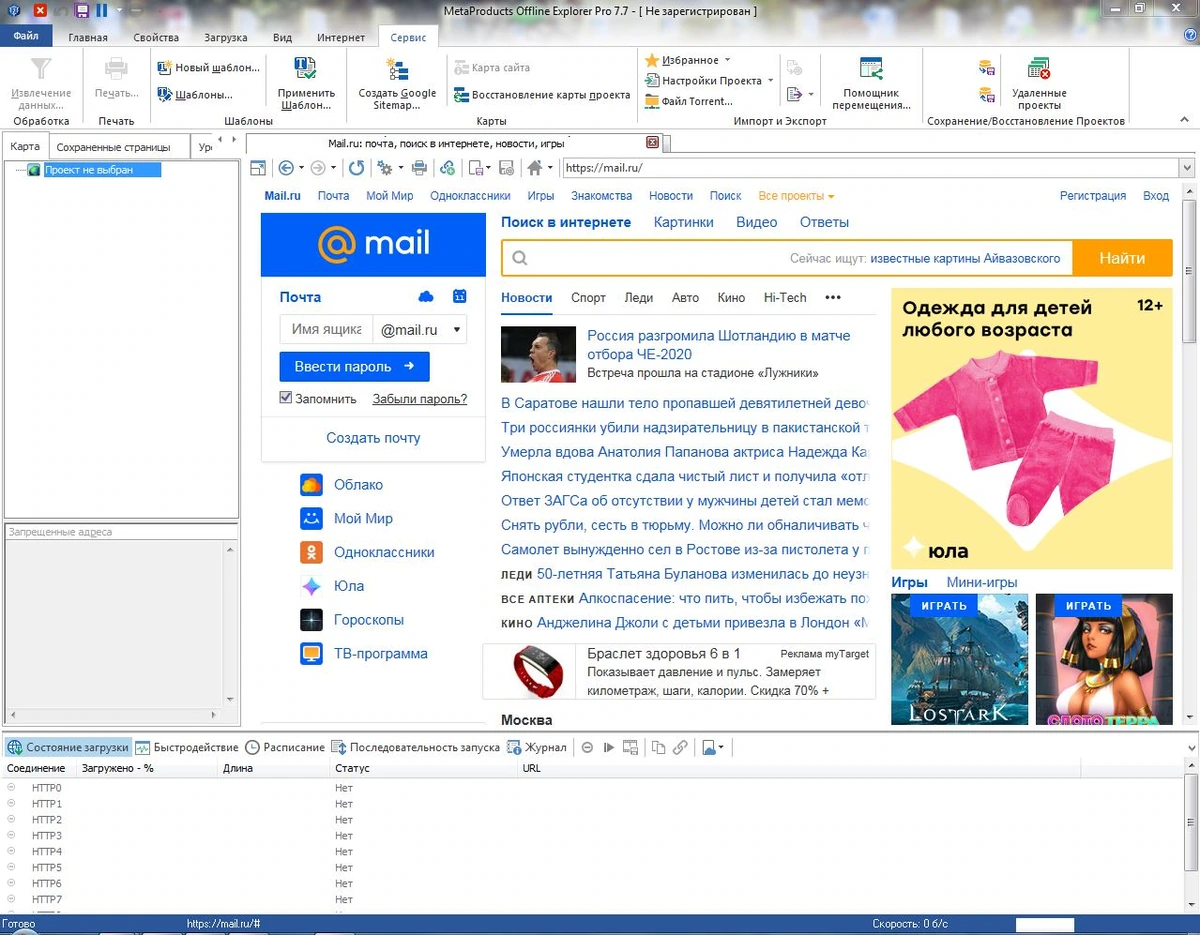Open the Relocation assistant (Помощник перемещения)
The height and width of the screenshot is (935, 1200).
coord(871,84)
